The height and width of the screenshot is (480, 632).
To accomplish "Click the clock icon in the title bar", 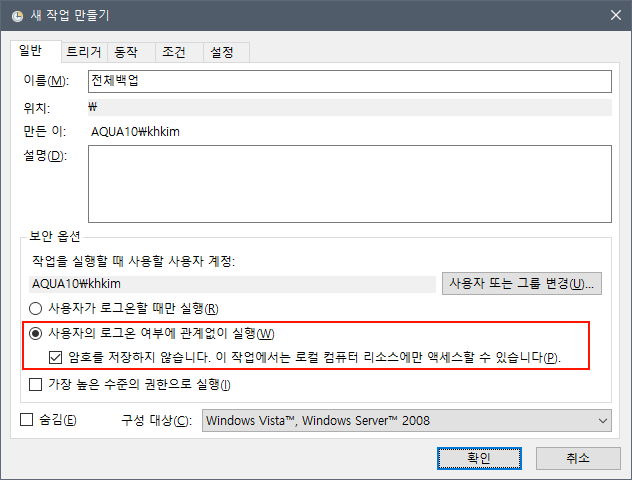I will (x=19, y=15).
